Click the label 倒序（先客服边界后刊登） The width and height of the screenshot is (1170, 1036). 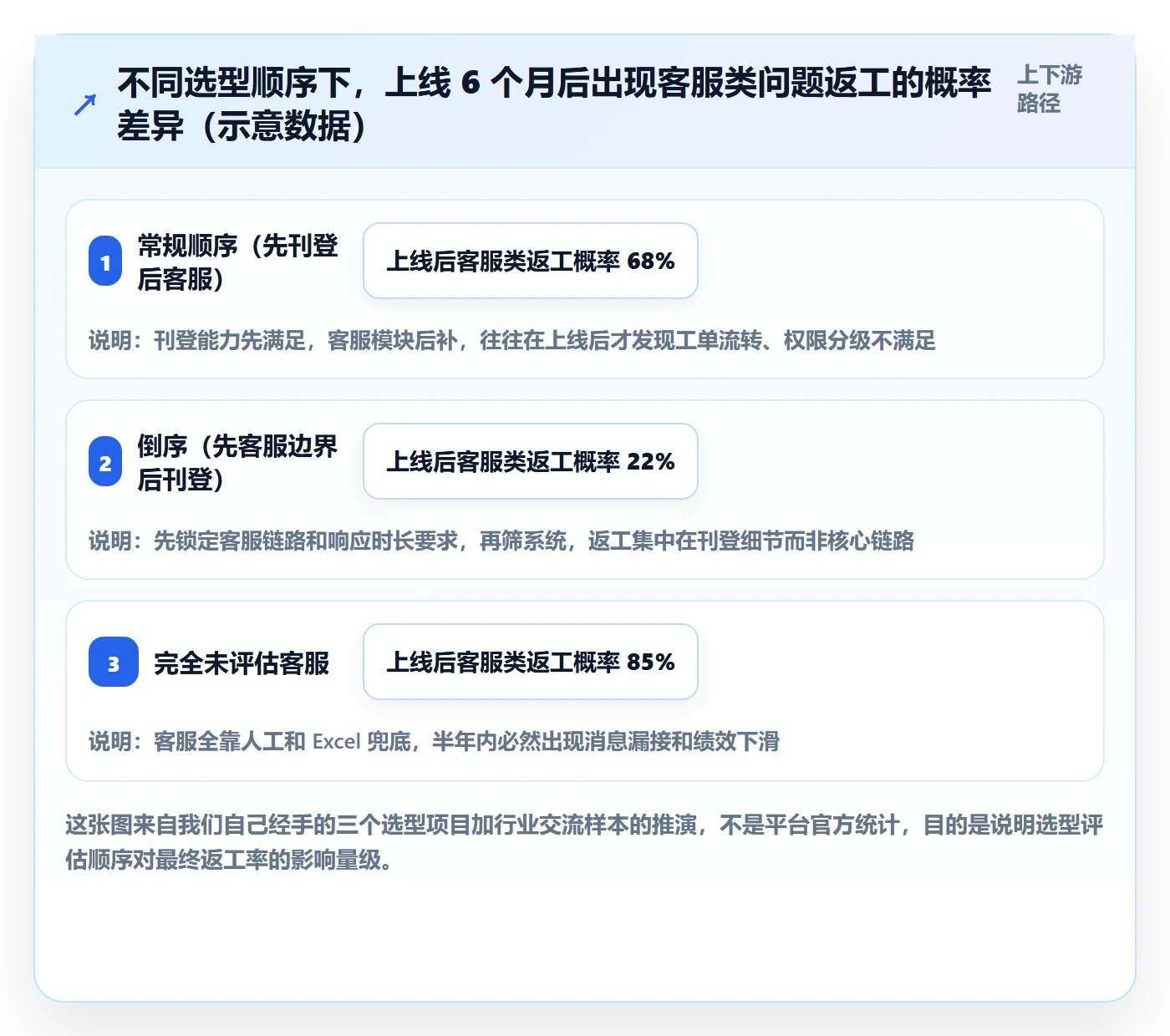click(x=238, y=462)
